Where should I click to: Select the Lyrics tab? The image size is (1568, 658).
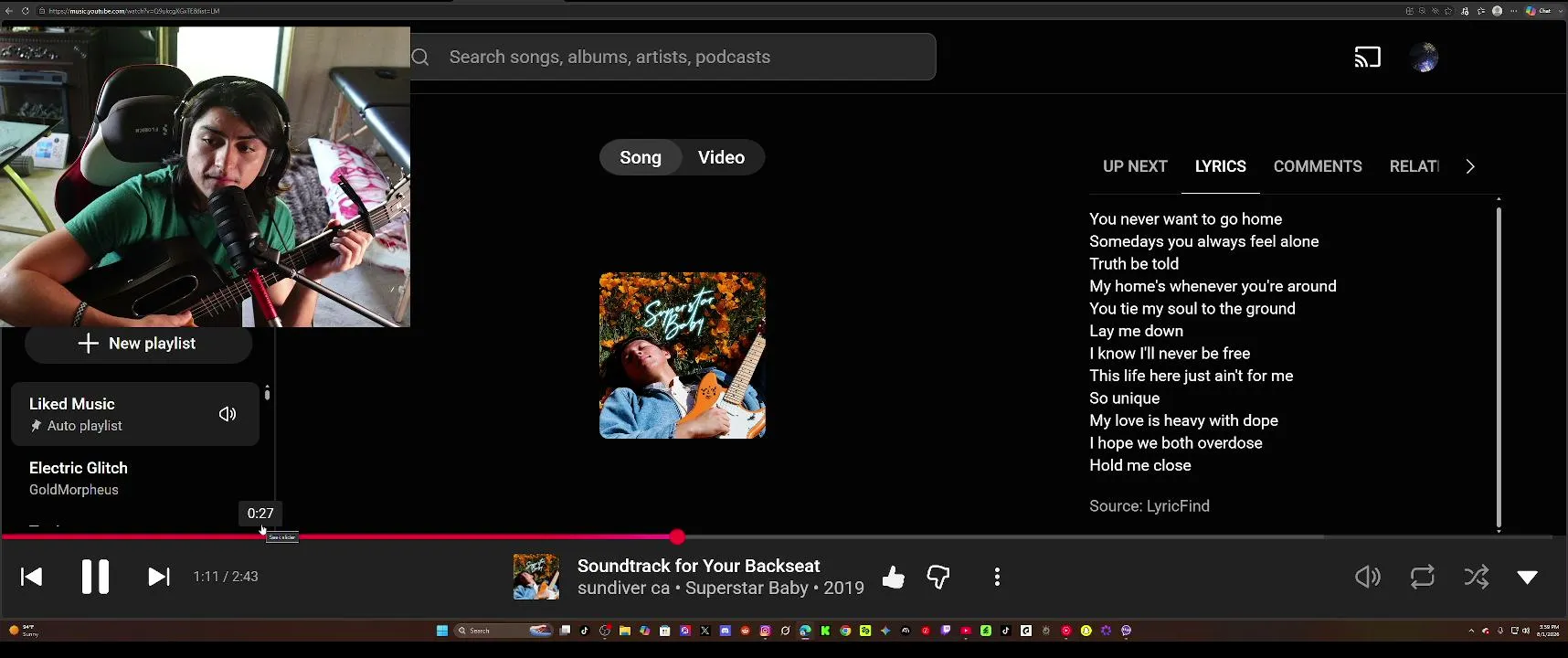[x=1221, y=166]
